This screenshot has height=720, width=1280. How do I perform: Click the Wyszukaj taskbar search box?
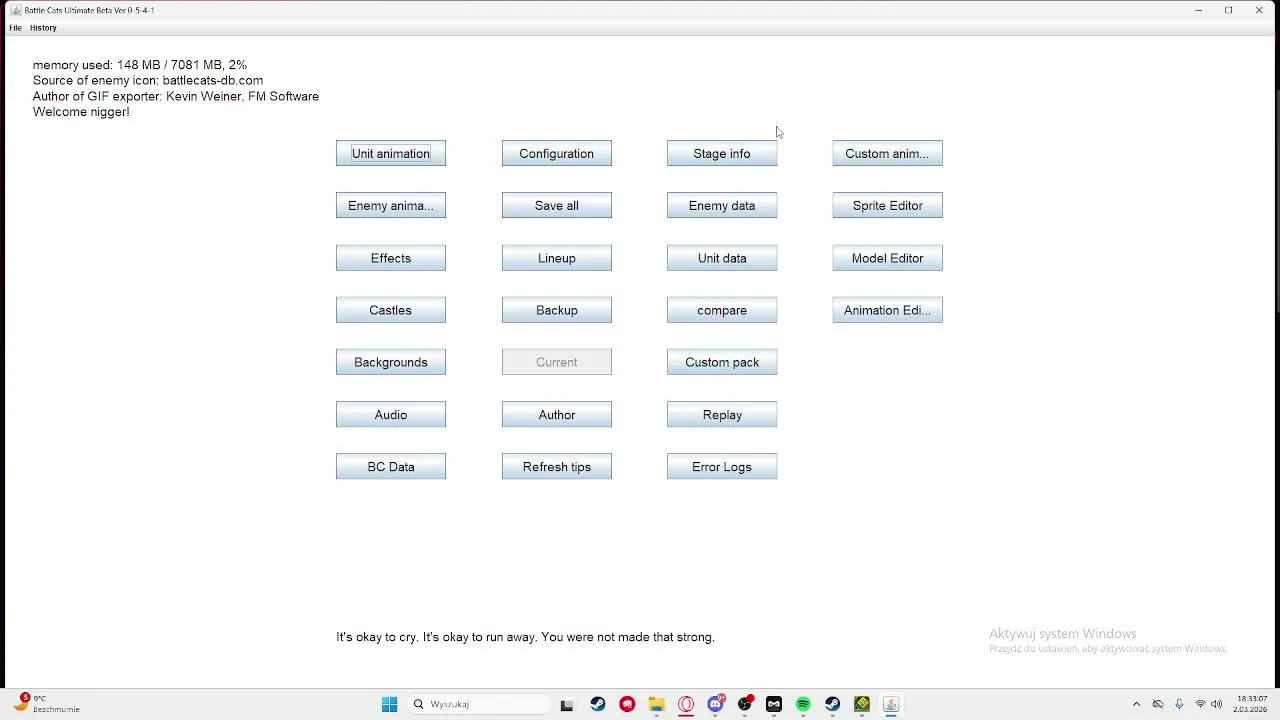coord(480,704)
